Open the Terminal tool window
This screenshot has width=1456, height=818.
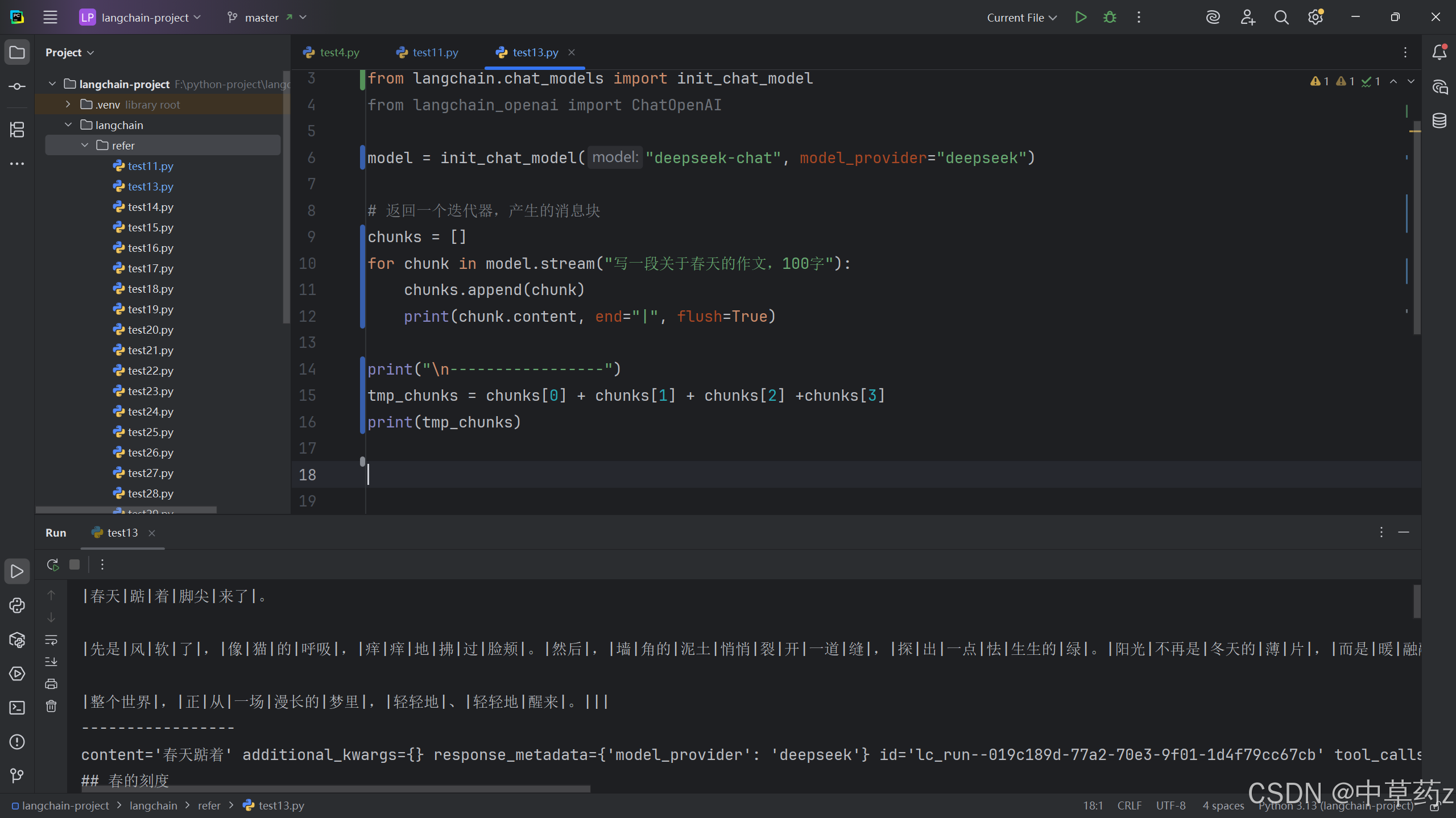[x=17, y=708]
